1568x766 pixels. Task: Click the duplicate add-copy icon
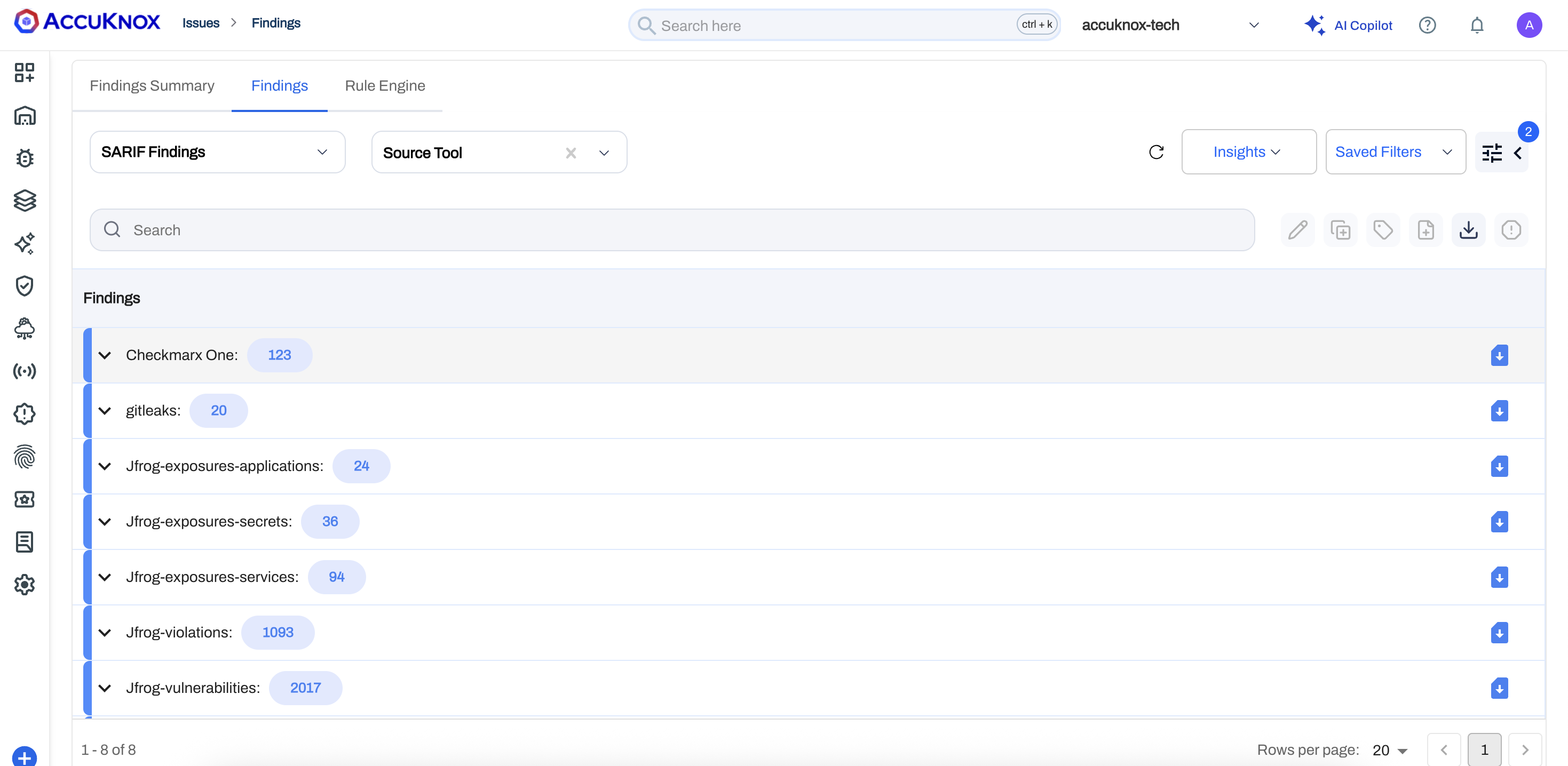[1340, 230]
